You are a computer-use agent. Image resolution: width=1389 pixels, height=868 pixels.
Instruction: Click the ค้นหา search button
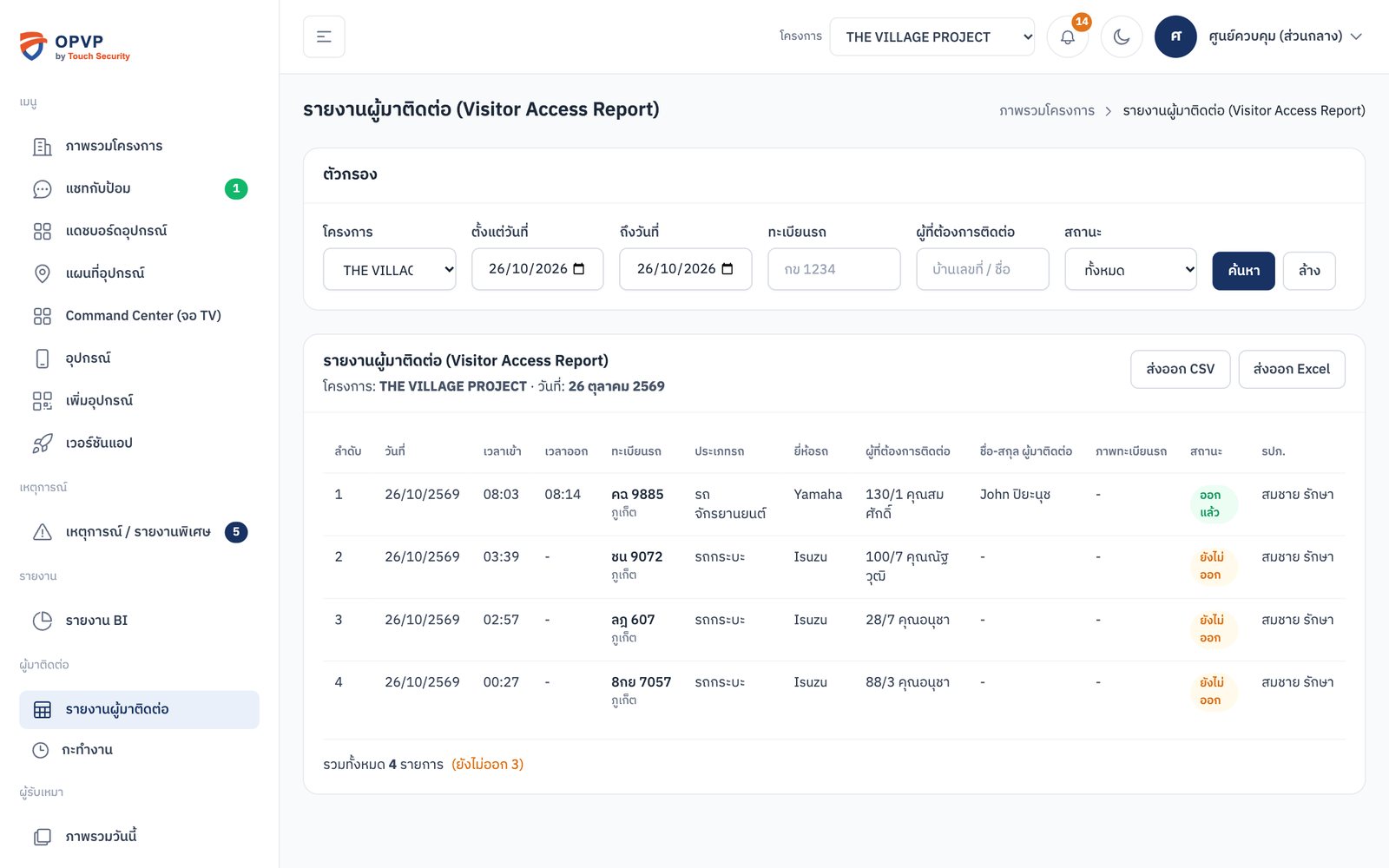(1243, 271)
